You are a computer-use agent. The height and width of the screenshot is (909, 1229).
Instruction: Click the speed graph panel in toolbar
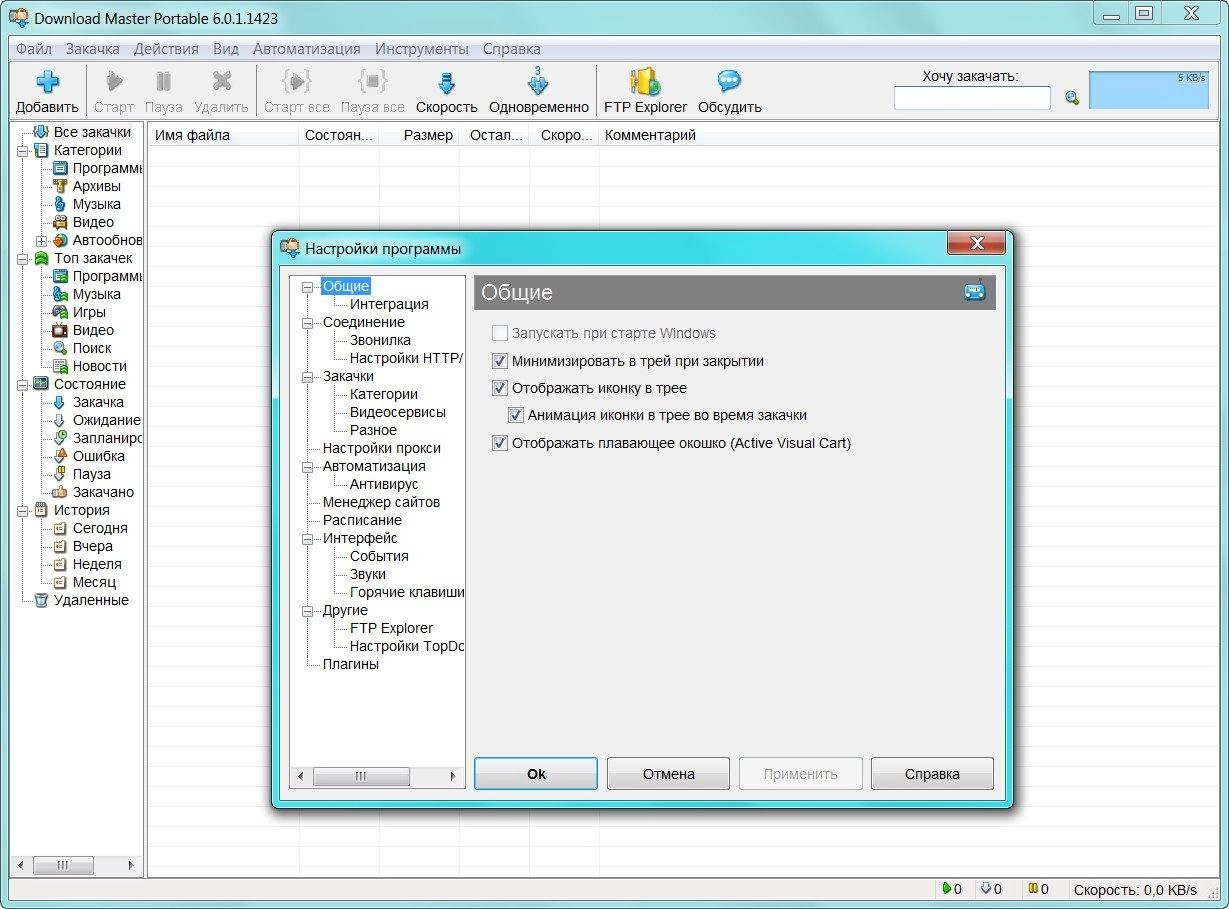click(x=1149, y=90)
